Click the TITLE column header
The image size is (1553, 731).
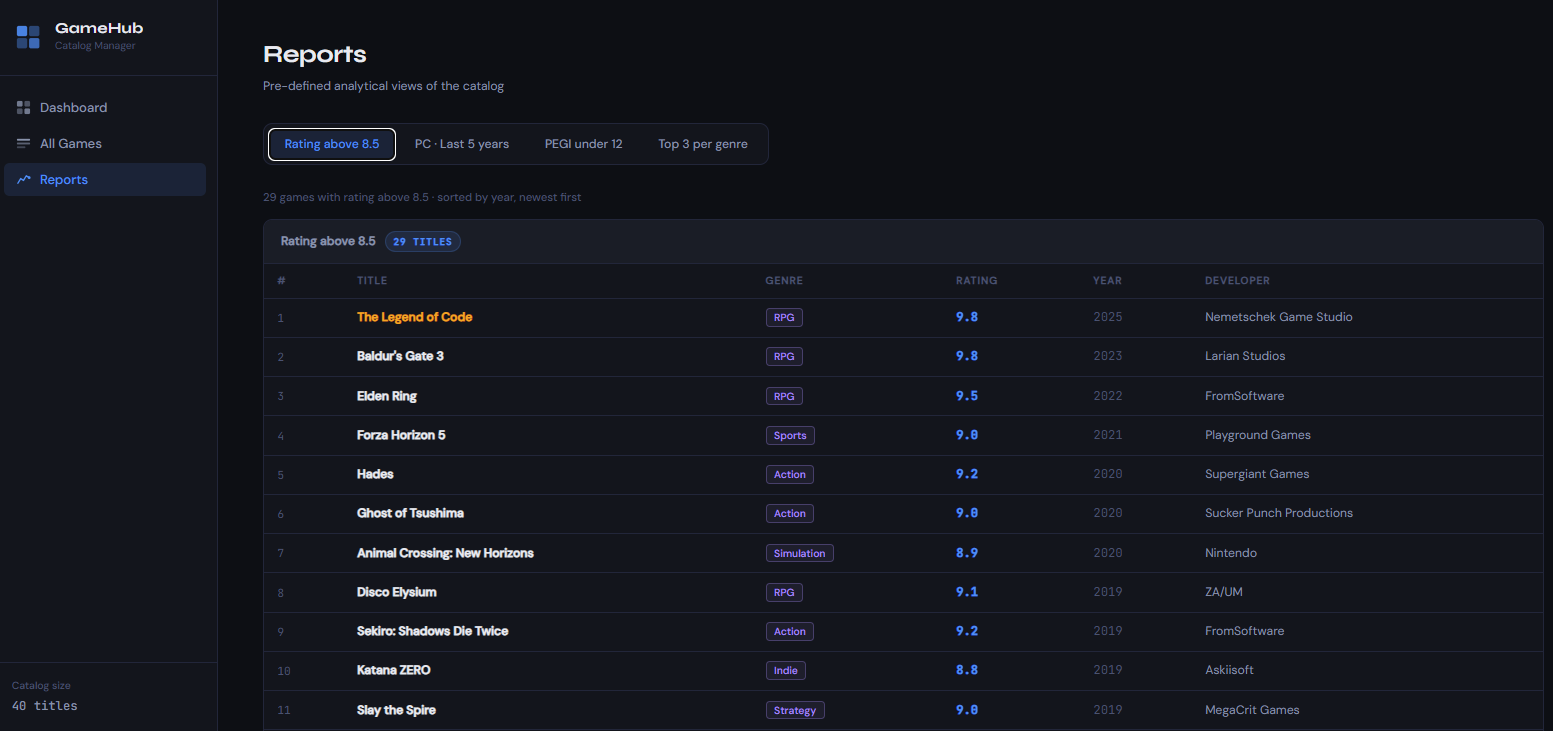pos(372,281)
